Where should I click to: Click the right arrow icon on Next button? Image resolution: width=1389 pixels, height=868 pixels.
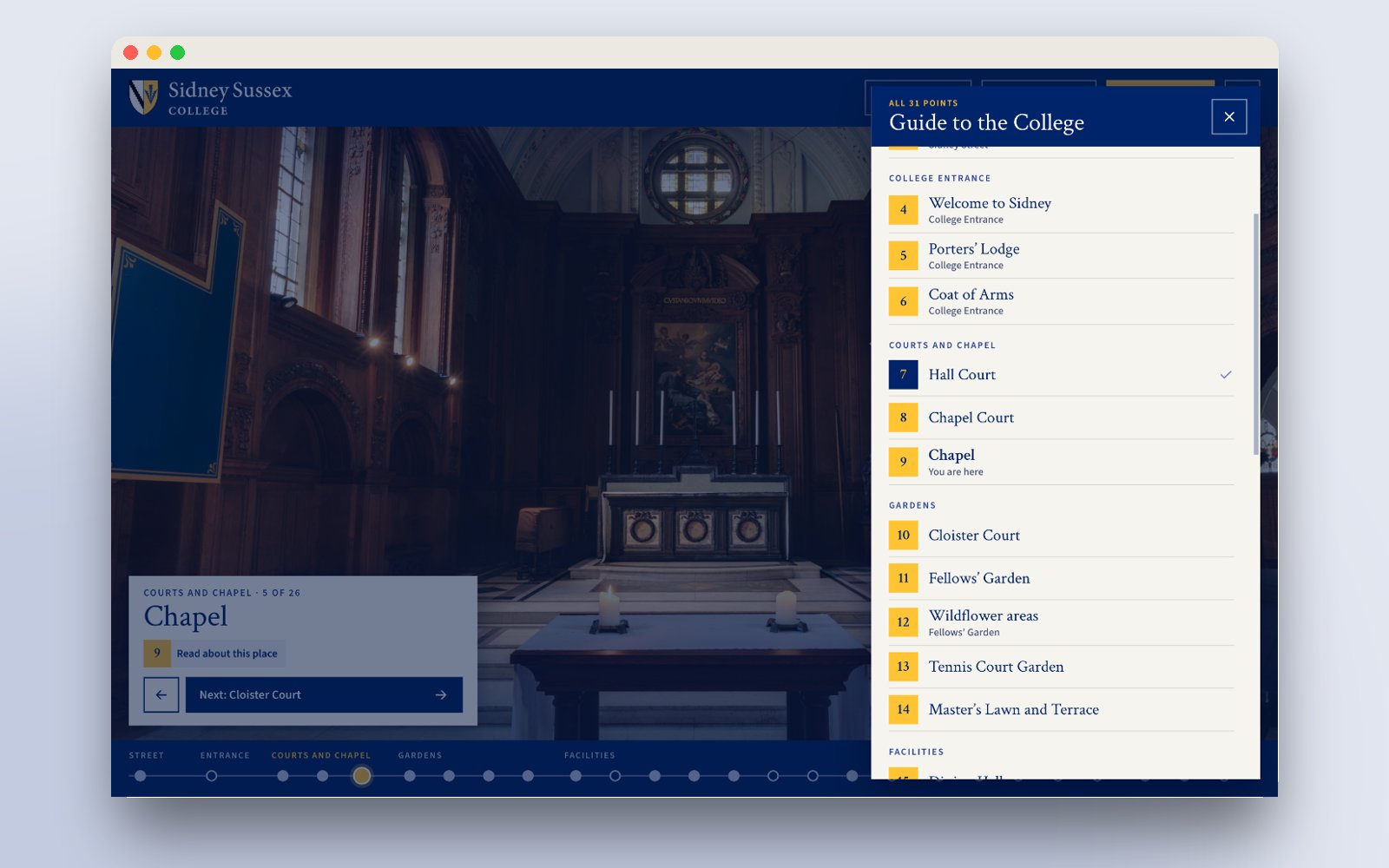tap(441, 694)
